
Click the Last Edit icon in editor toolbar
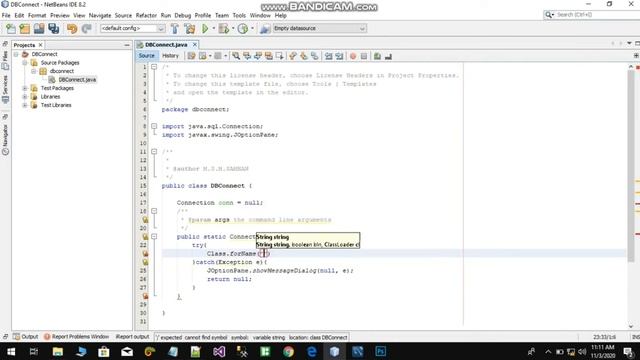pos(191,56)
